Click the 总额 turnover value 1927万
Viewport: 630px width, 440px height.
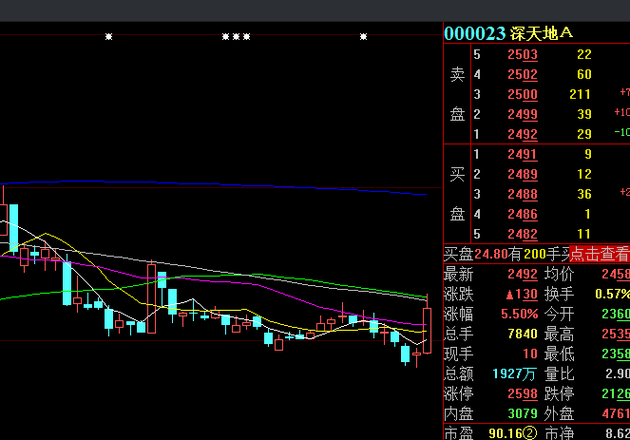[514, 374]
